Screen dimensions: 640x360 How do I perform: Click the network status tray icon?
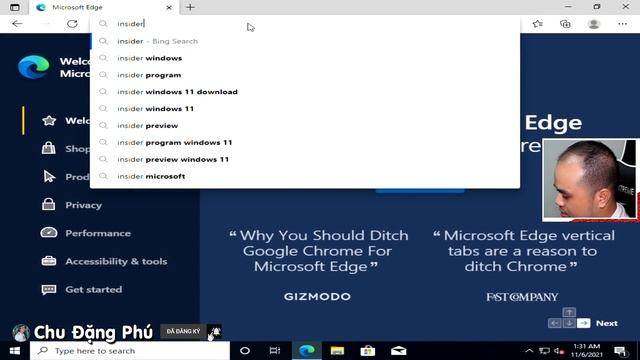click(544, 351)
